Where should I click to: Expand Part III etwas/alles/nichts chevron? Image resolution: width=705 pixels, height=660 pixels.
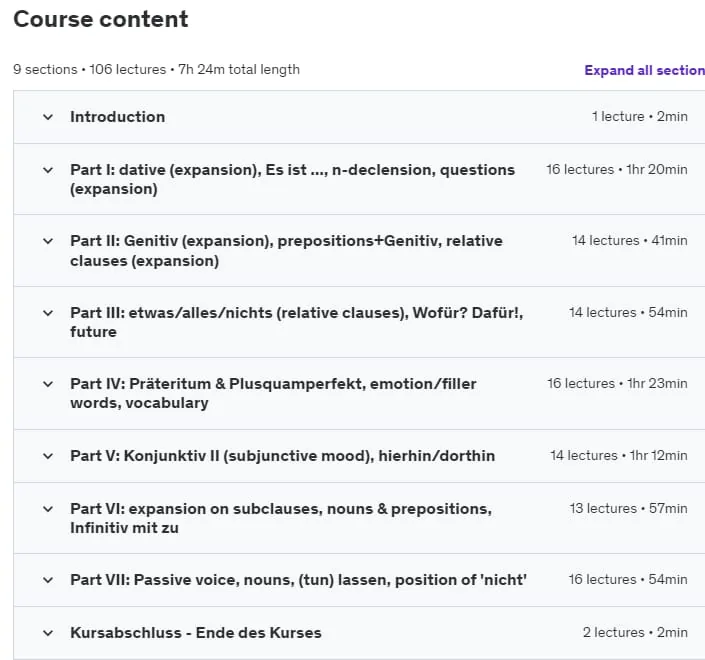48,313
